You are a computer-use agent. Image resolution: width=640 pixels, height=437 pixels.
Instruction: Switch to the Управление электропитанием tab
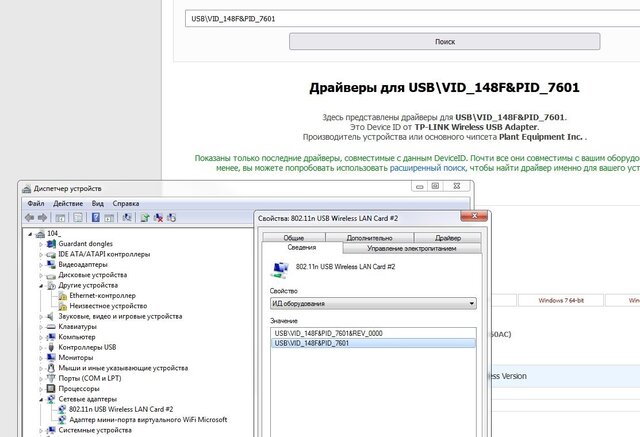[412, 247]
